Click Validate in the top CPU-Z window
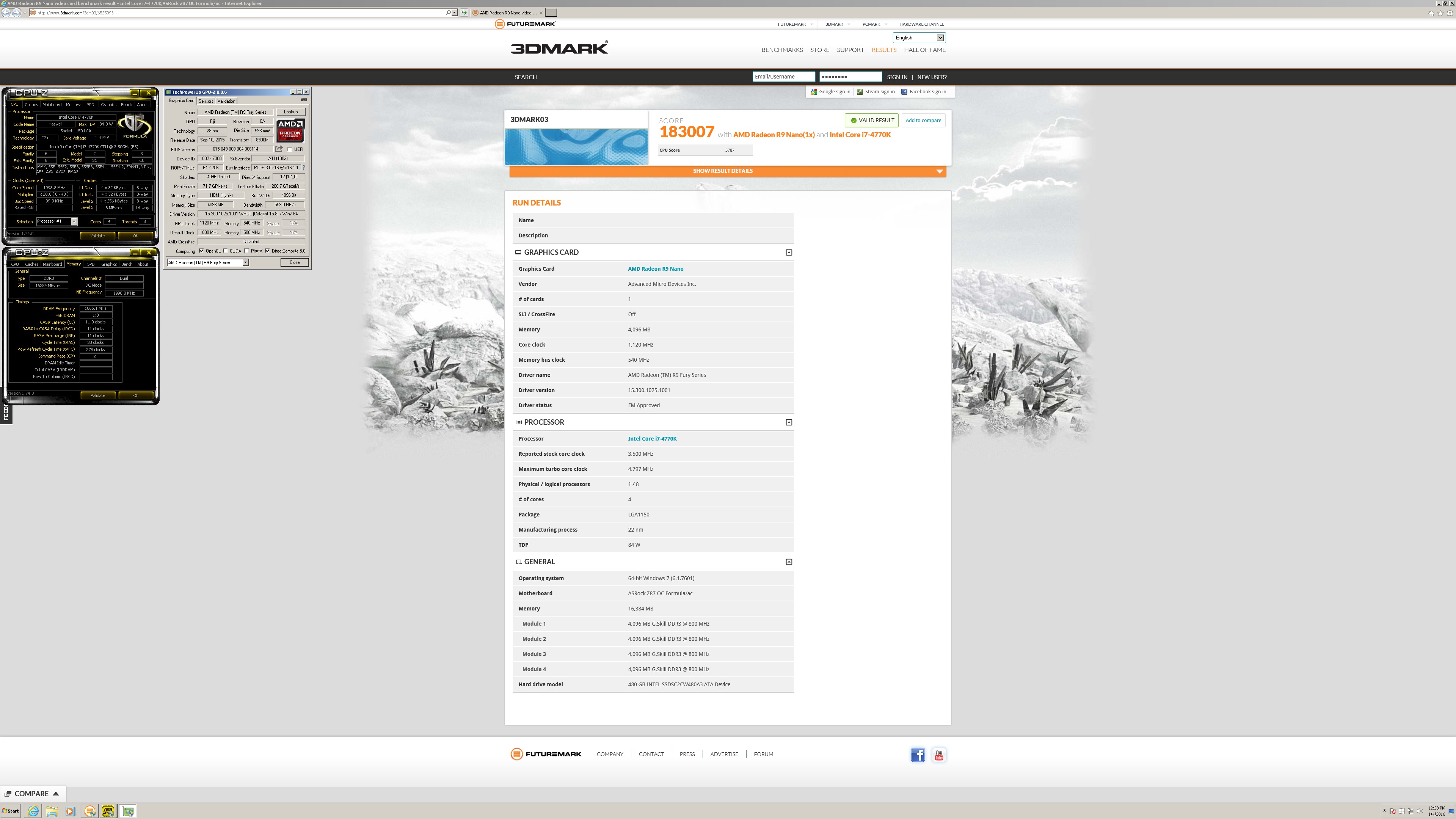The image size is (1456, 819). (x=98, y=236)
